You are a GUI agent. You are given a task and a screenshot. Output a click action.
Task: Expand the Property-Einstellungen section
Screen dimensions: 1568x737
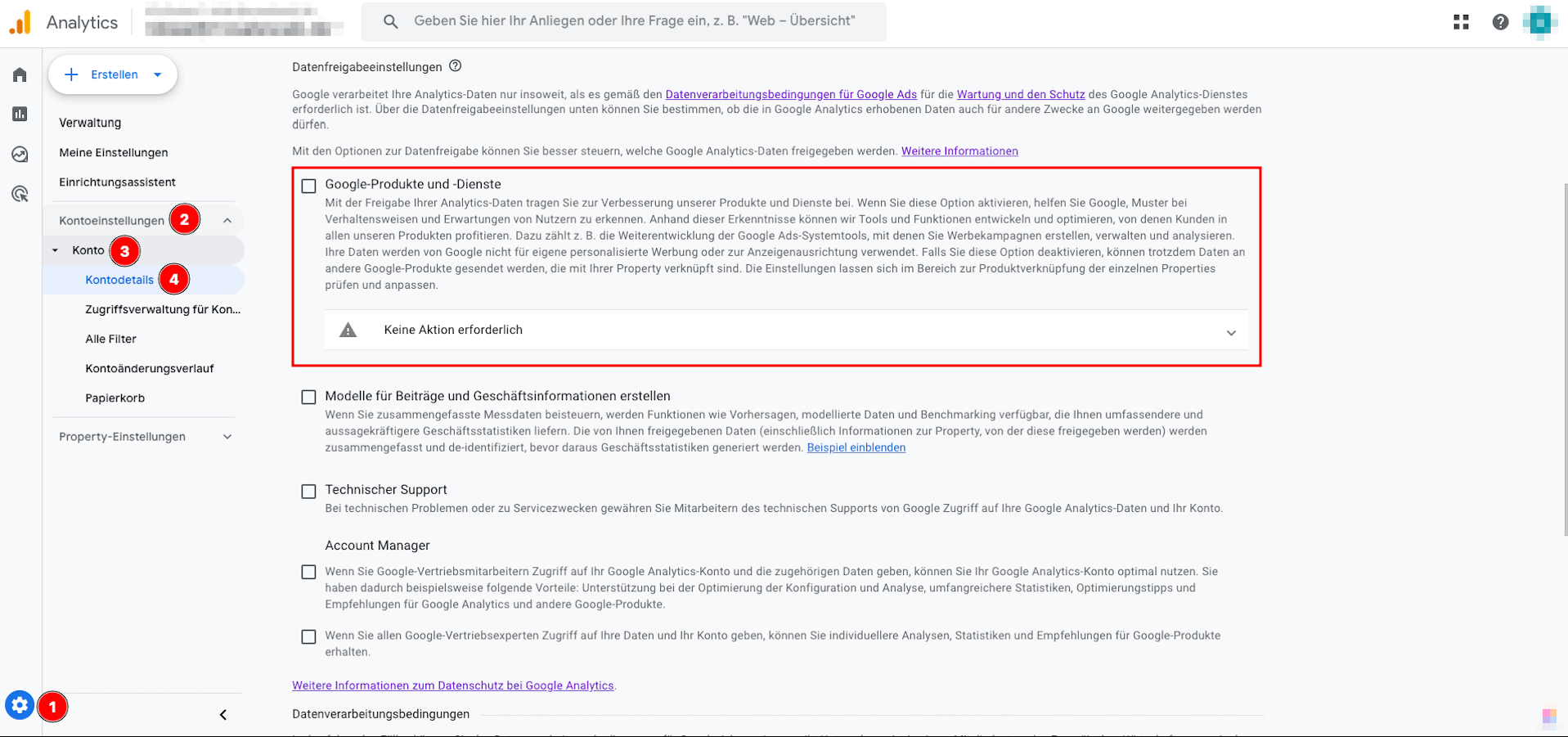[x=227, y=437]
